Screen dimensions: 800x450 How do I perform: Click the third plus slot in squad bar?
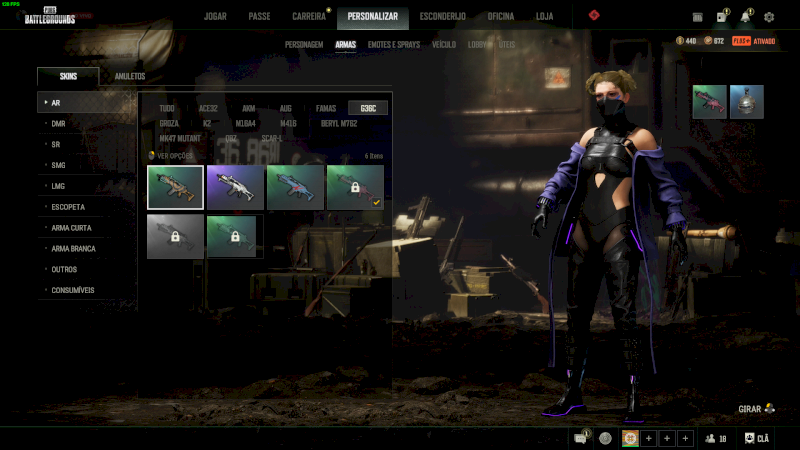pyautogui.click(x=685, y=438)
